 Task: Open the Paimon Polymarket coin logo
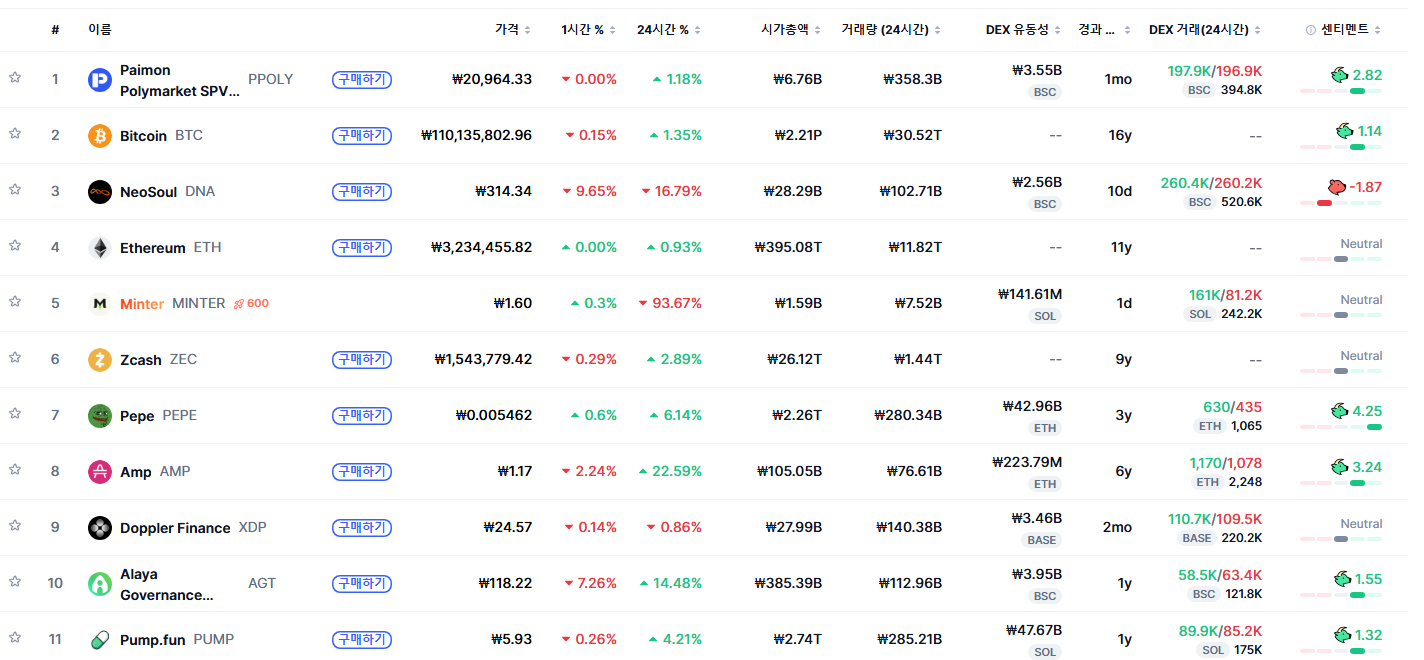pos(100,80)
